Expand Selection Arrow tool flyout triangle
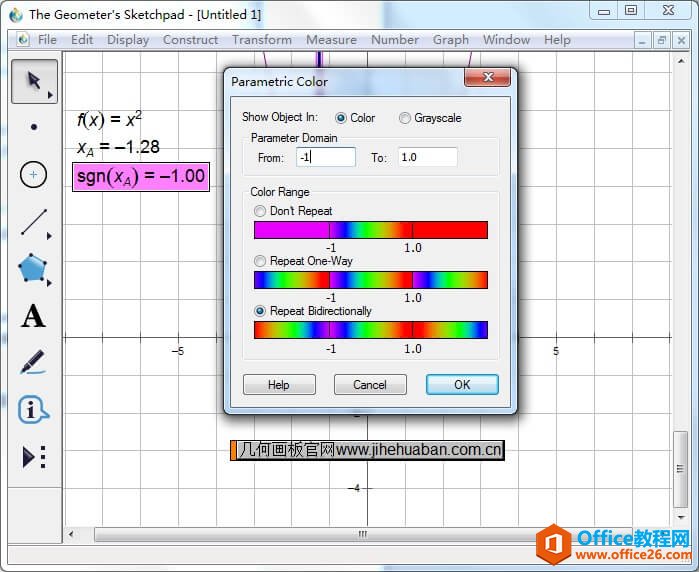The height and width of the screenshot is (572, 699). 50,95
